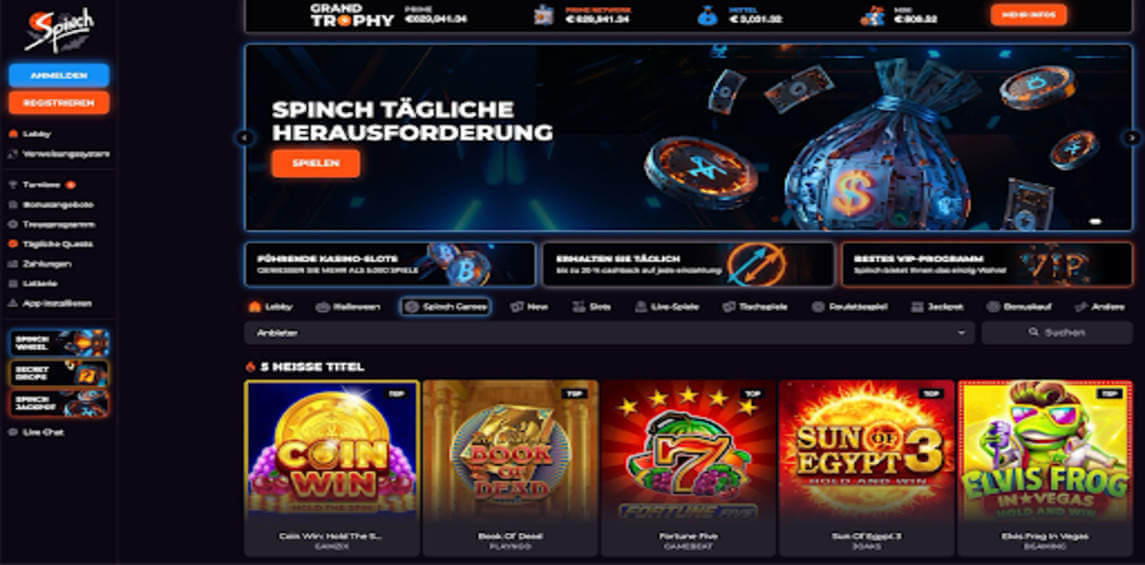Show the previous banner slide
1145x565 pixels.
click(x=245, y=137)
